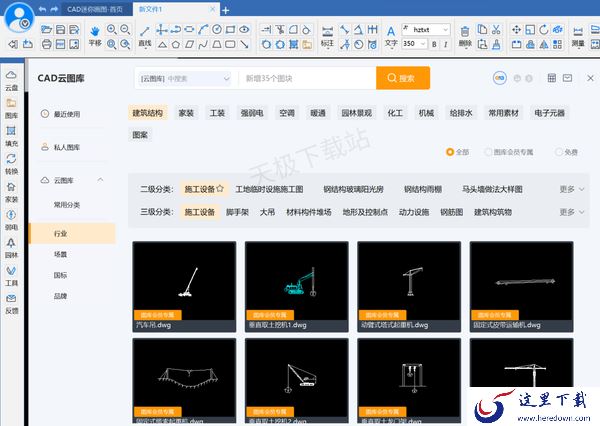Screen dimensions: 600x426
Task: Open convert (转换) in the sidebar
Action: [x=11, y=164]
